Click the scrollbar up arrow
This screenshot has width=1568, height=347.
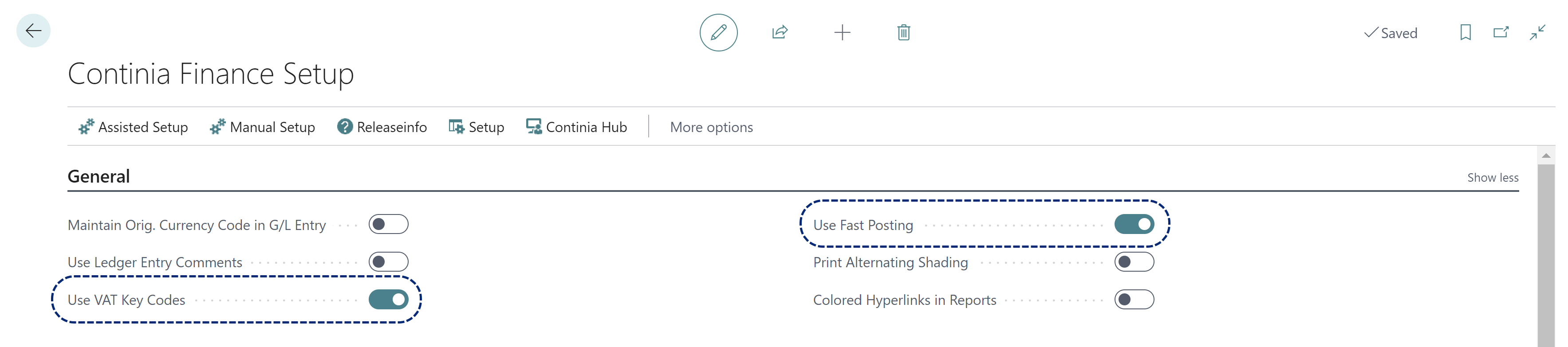1545,156
